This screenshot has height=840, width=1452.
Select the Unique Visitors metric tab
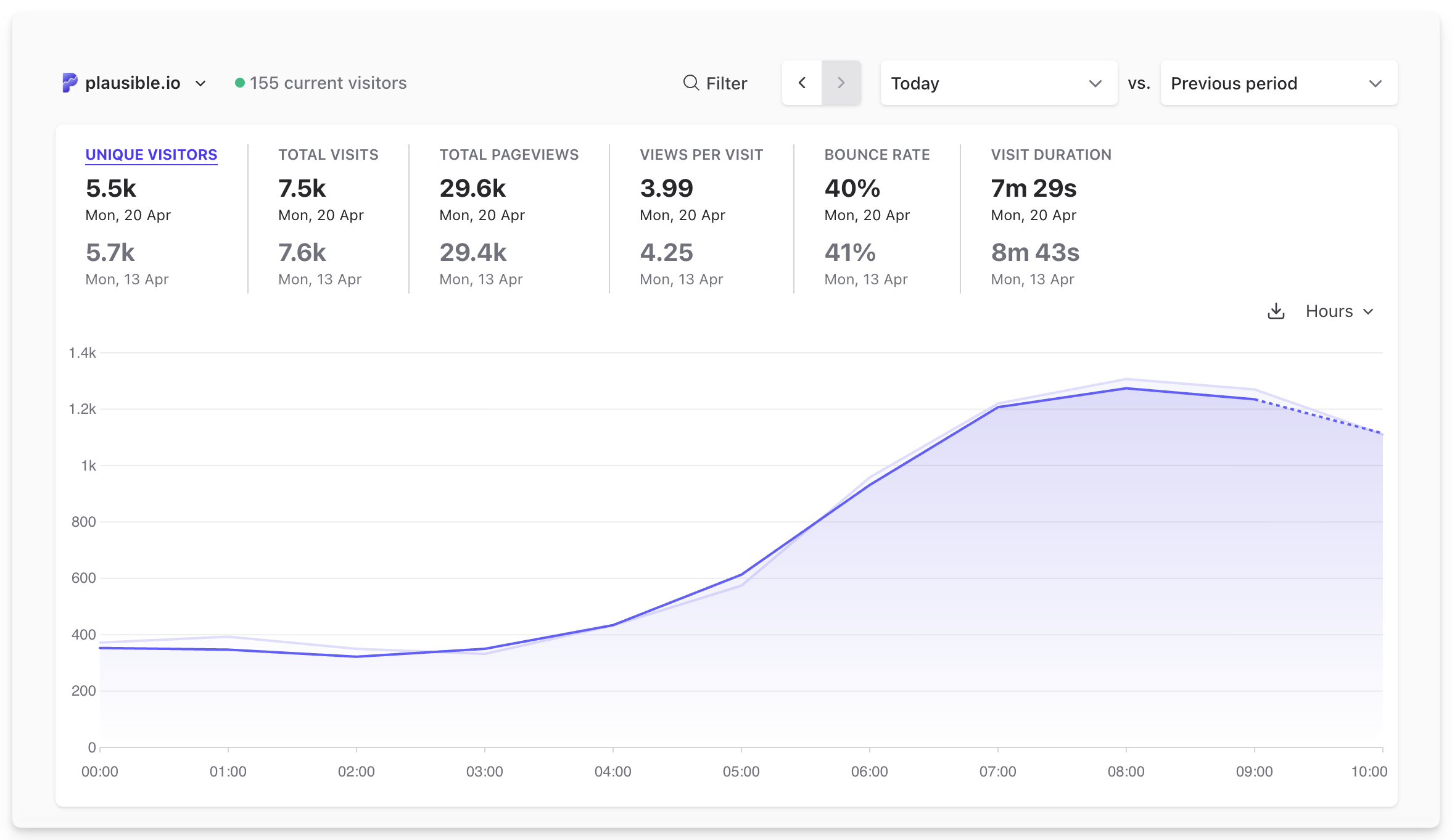(x=151, y=155)
